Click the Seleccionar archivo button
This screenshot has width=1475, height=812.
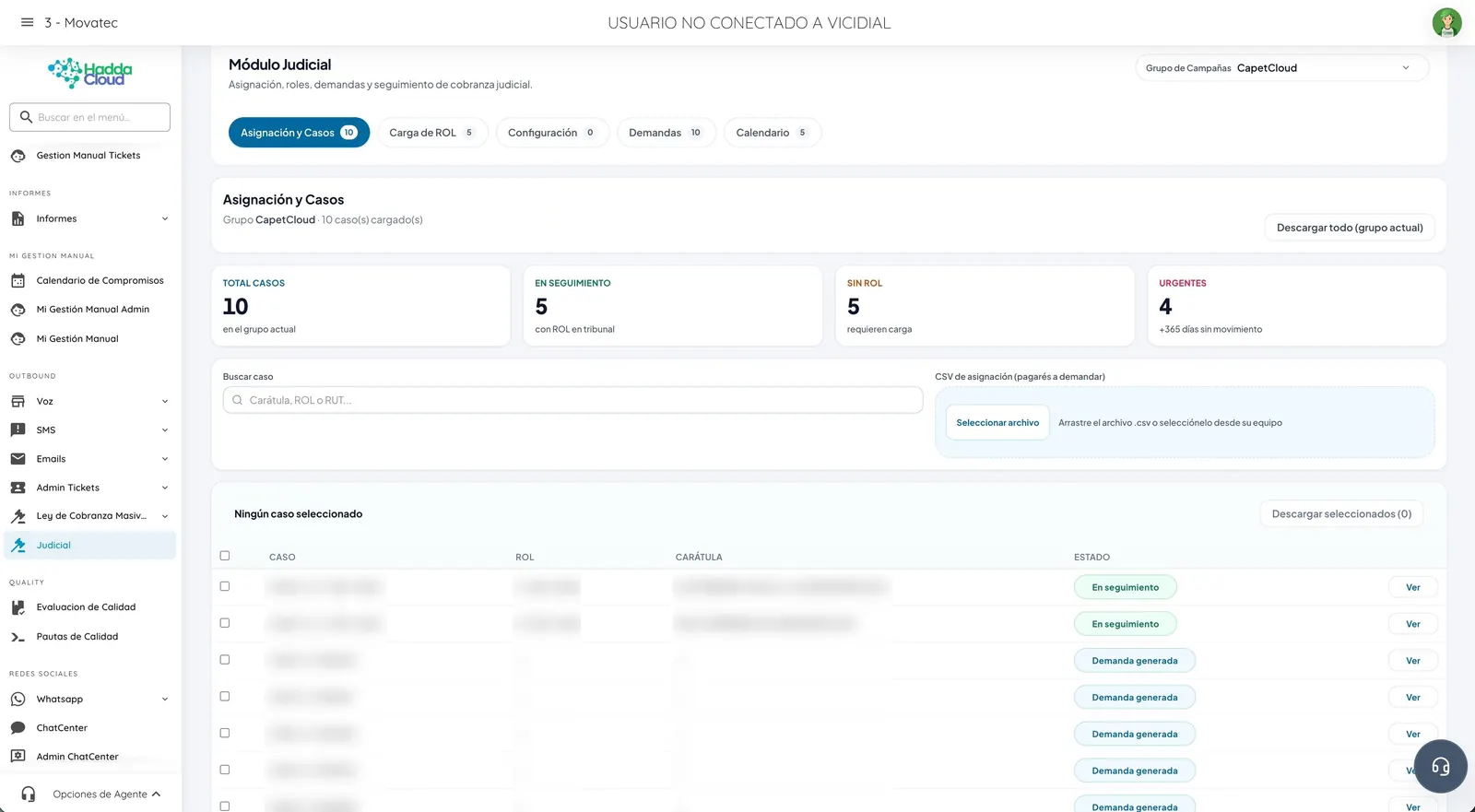click(x=997, y=423)
